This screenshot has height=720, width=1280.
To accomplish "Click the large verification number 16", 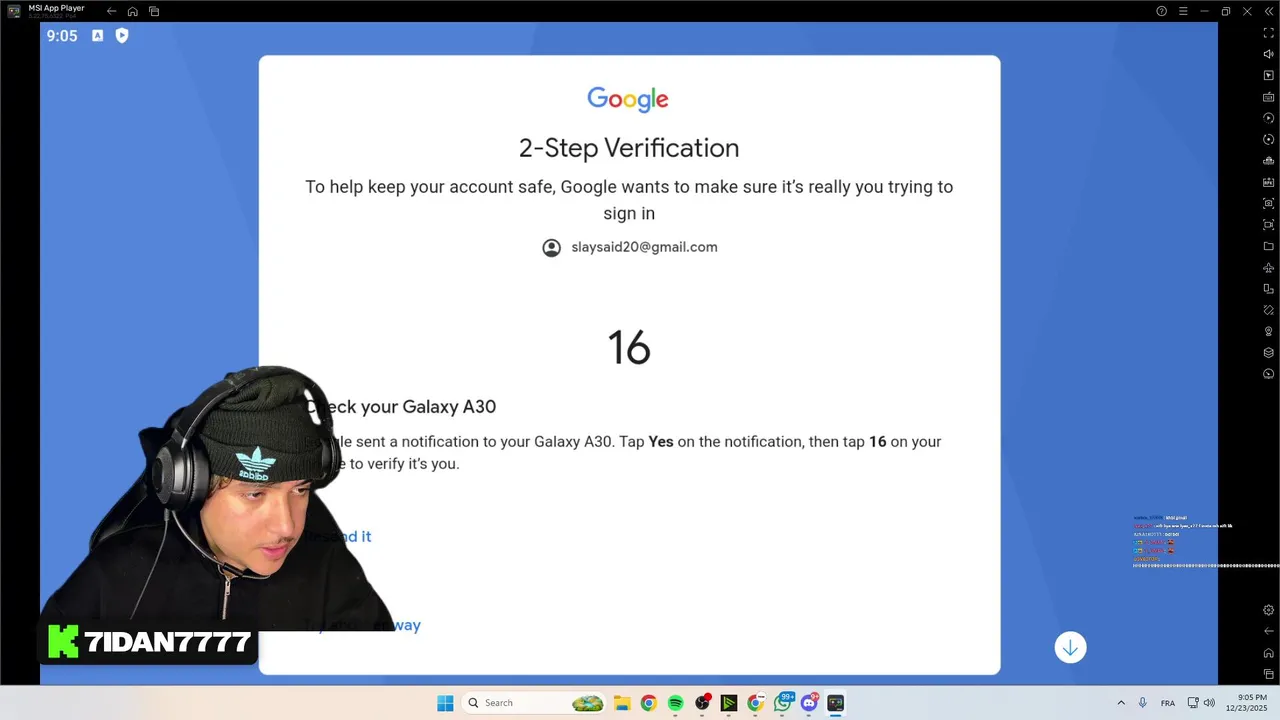I will click(629, 348).
